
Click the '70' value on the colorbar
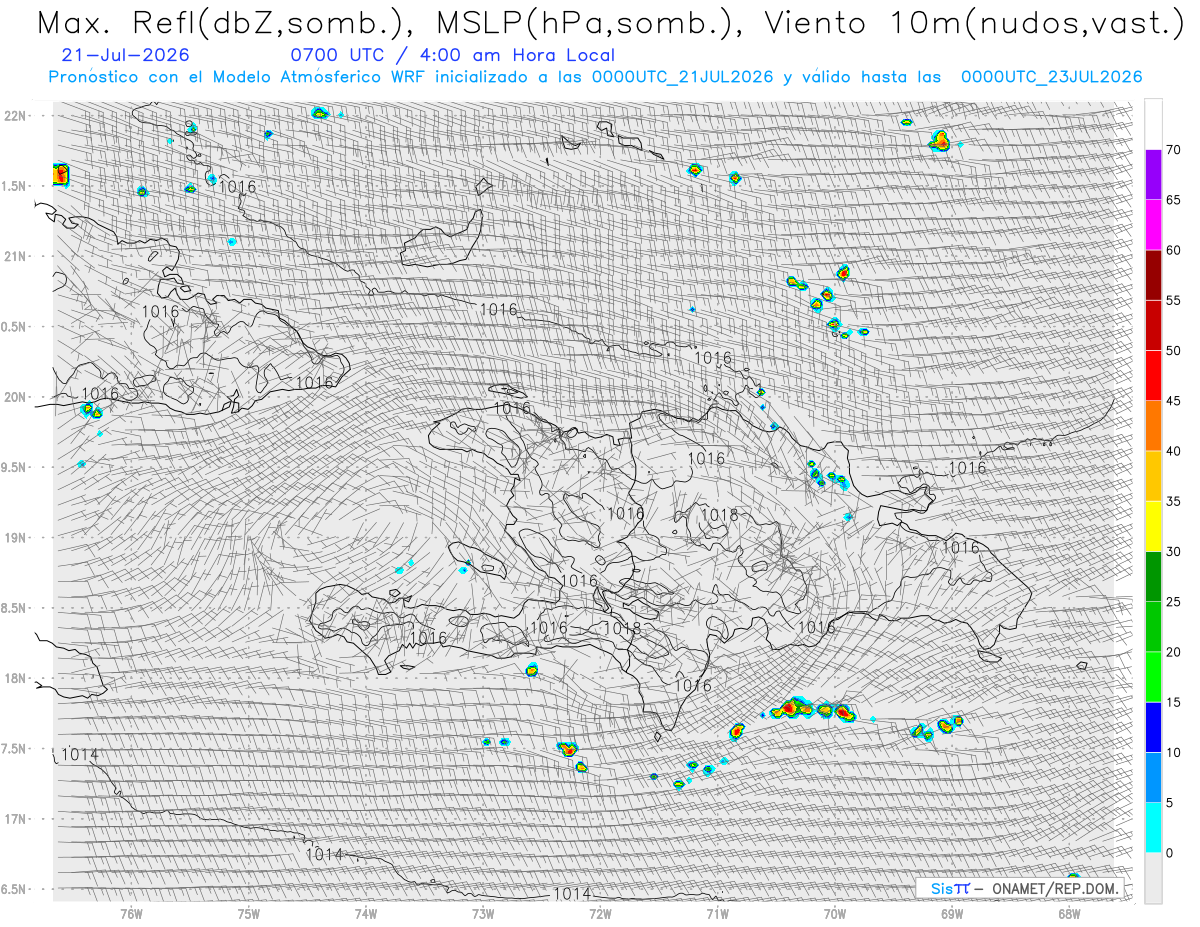click(1173, 150)
